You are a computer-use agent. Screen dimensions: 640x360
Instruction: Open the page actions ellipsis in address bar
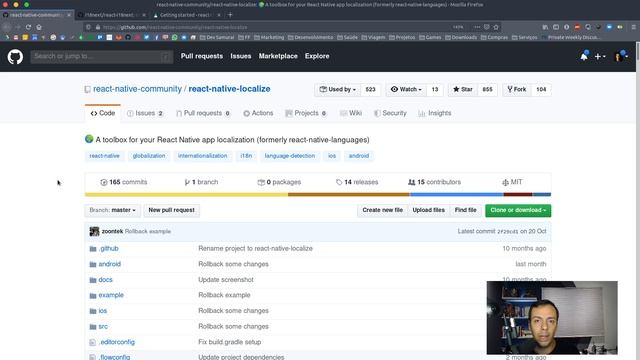(x=477, y=27)
